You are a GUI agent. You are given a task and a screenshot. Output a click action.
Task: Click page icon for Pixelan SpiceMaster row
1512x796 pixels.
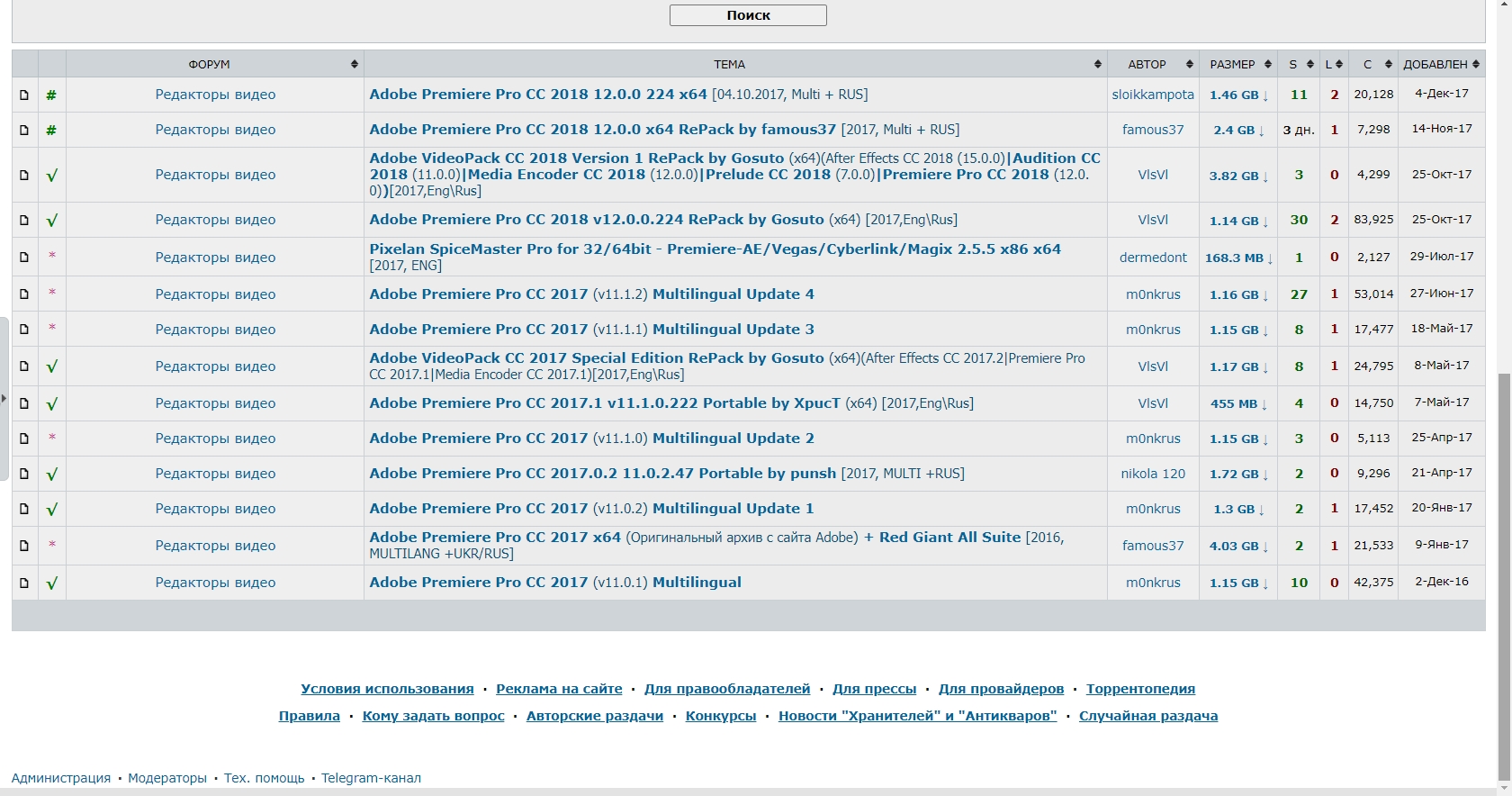24,257
